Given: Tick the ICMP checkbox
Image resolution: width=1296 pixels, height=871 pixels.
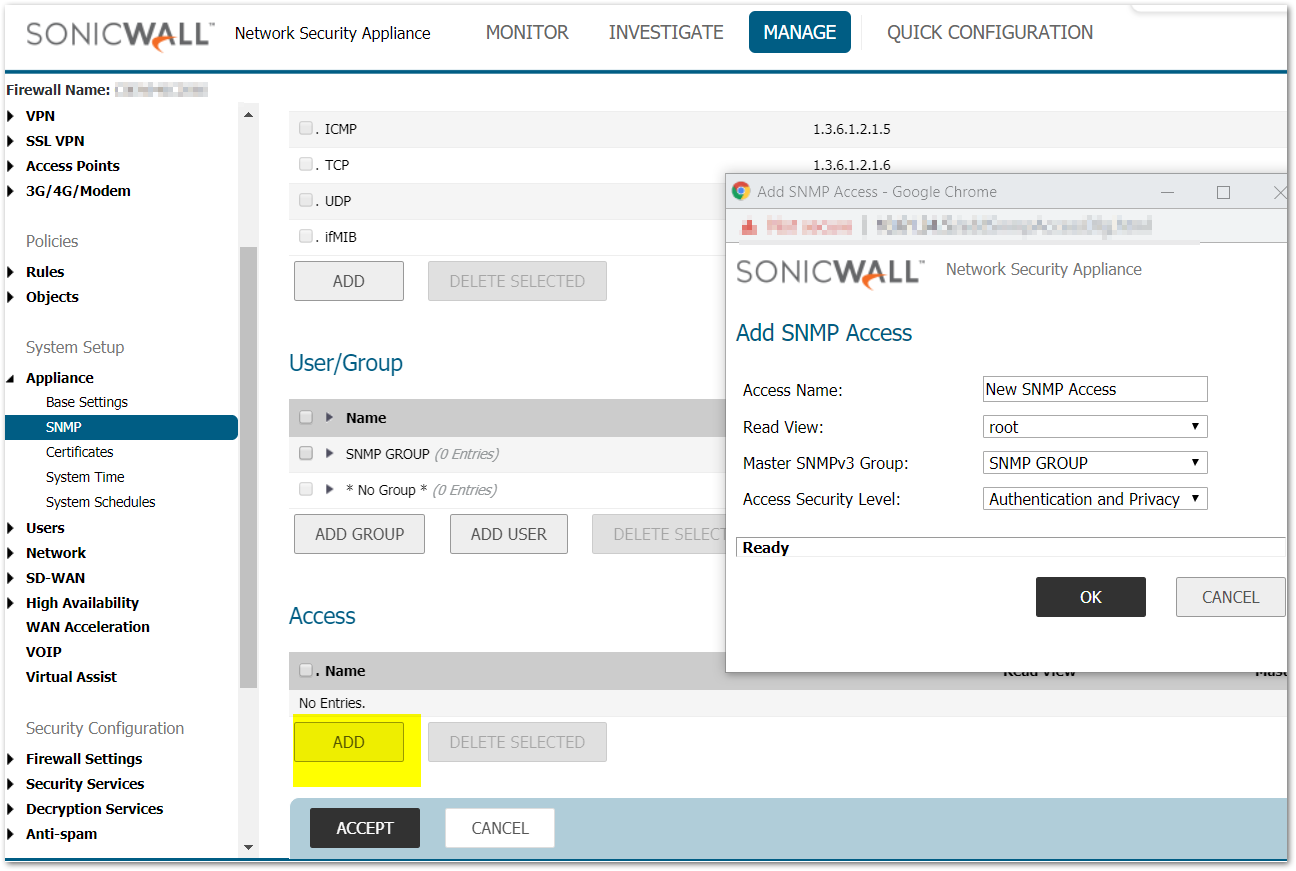Looking at the screenshot, I should (x=306, y=128).
